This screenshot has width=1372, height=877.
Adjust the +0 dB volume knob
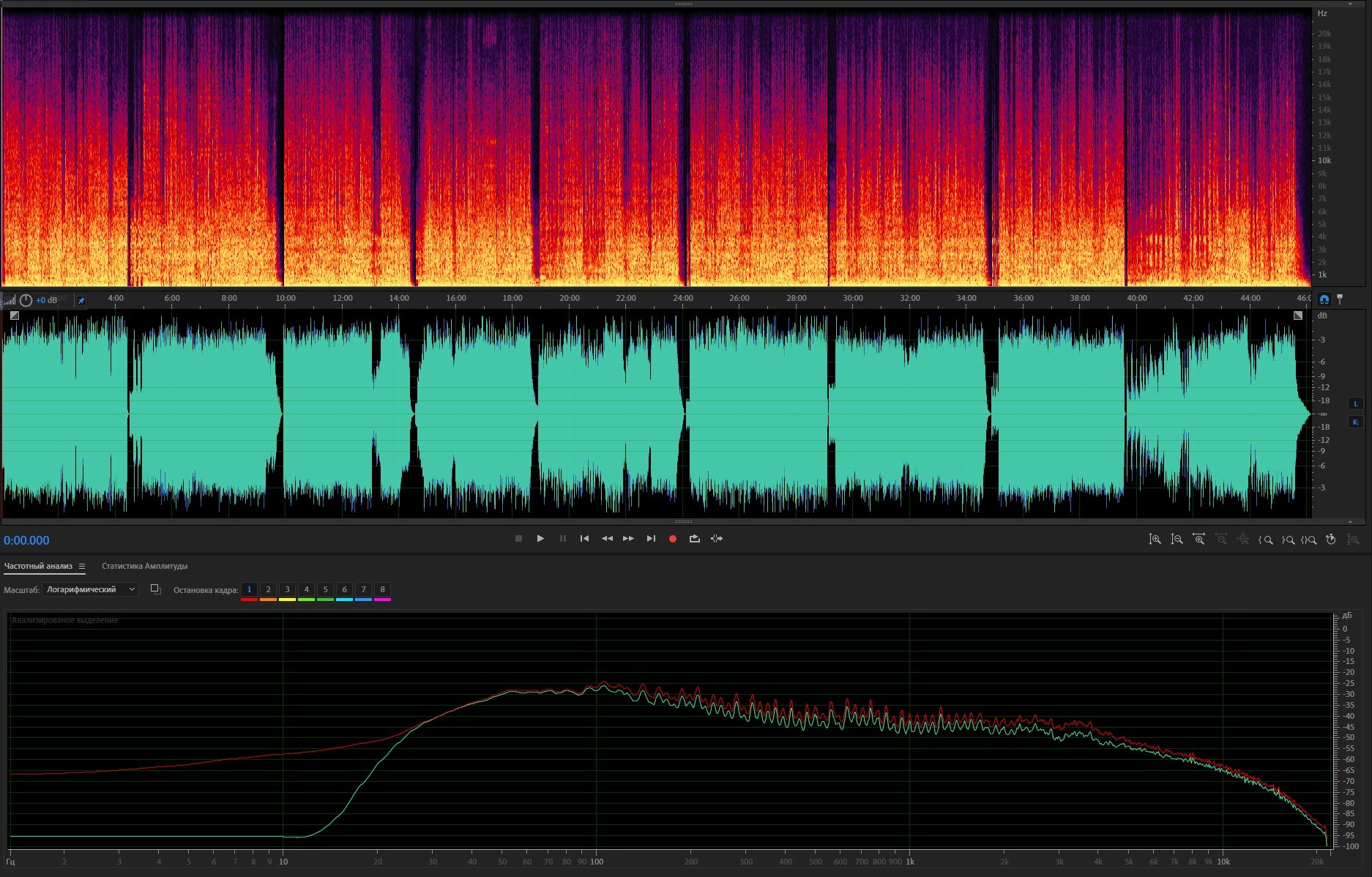26,300
